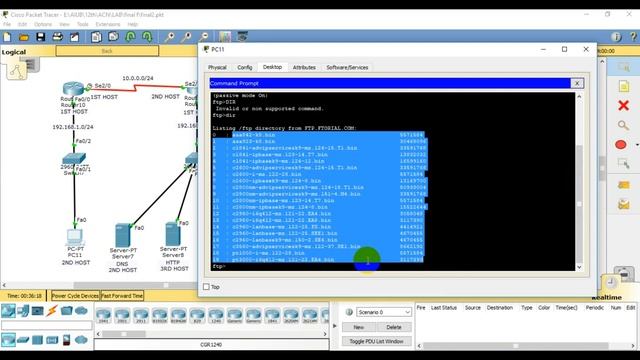Screen dimensions: 640x360
Task: Select the Inspect magnifier tool
Action: pyautogui.click(x=623, y=125)
